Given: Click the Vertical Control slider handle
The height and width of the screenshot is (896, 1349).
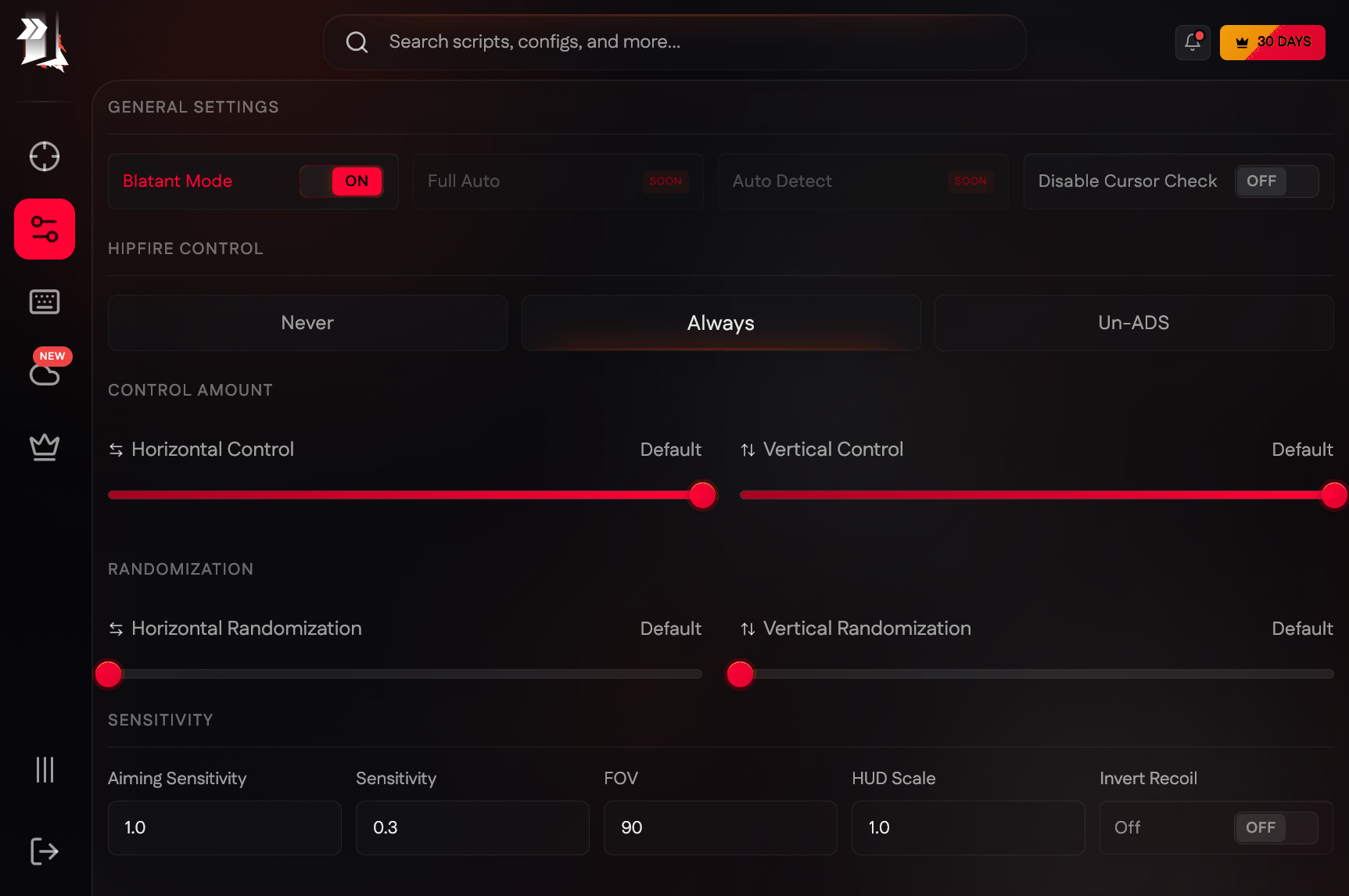Looking at the screenshot, I should coord(1334,495).
